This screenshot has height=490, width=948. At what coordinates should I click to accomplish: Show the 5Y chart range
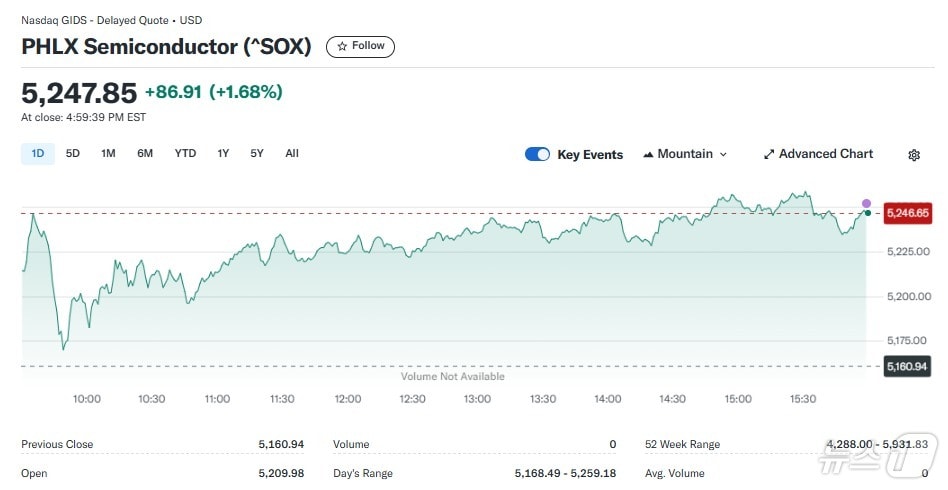pyautogui.click(x=257, y=154)
